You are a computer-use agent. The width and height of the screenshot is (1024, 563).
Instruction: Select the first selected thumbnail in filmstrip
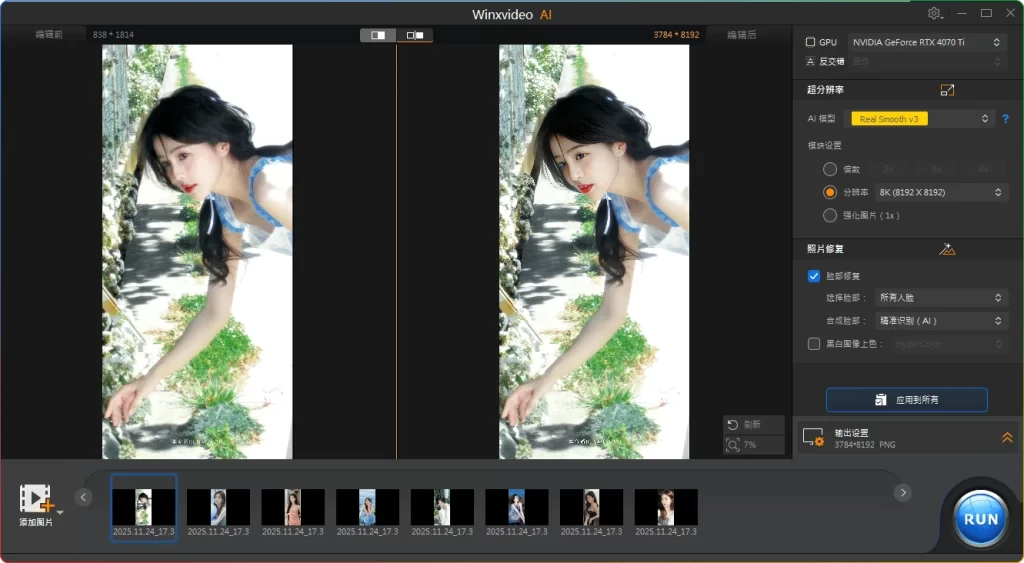144,507
